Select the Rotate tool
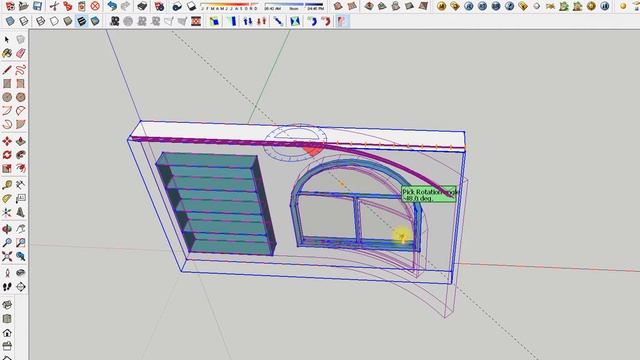The width and height of the screenshot is (640, 360). pos(7,155)
